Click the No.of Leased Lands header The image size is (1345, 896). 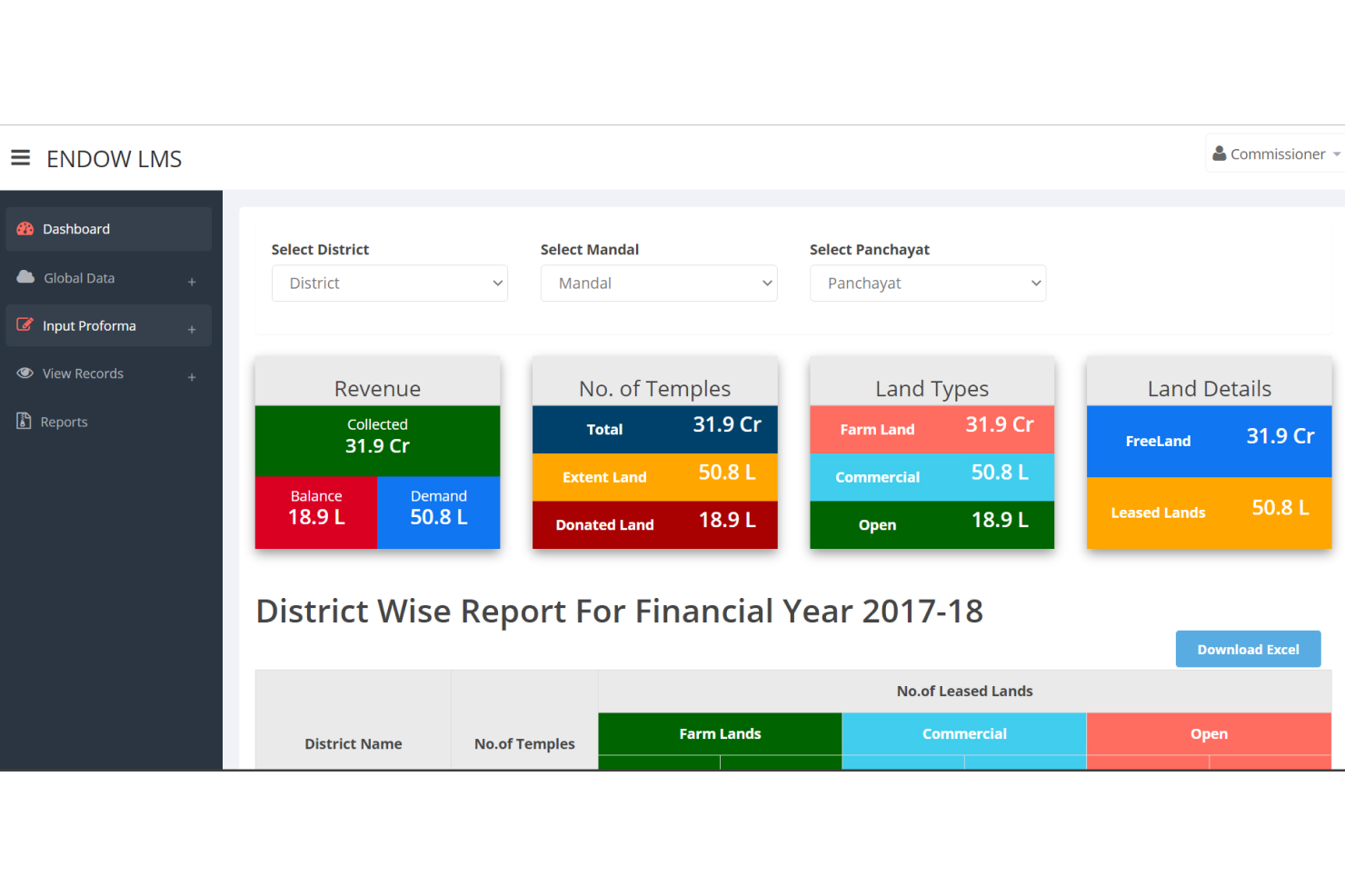pos(964,692)
